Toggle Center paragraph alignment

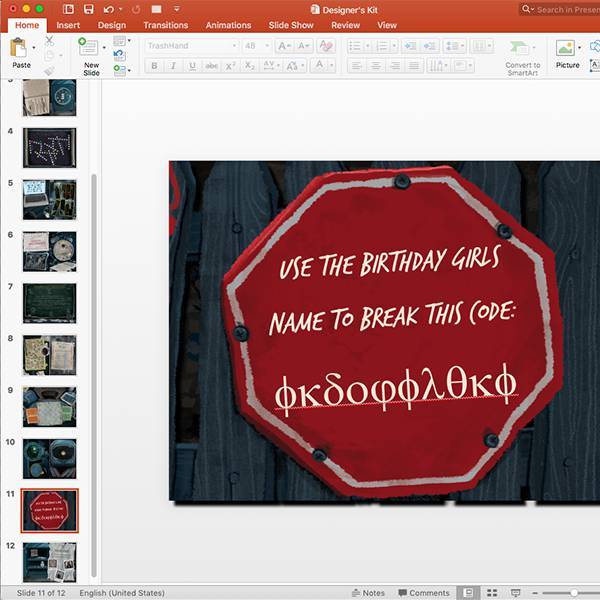coord(375,66)
